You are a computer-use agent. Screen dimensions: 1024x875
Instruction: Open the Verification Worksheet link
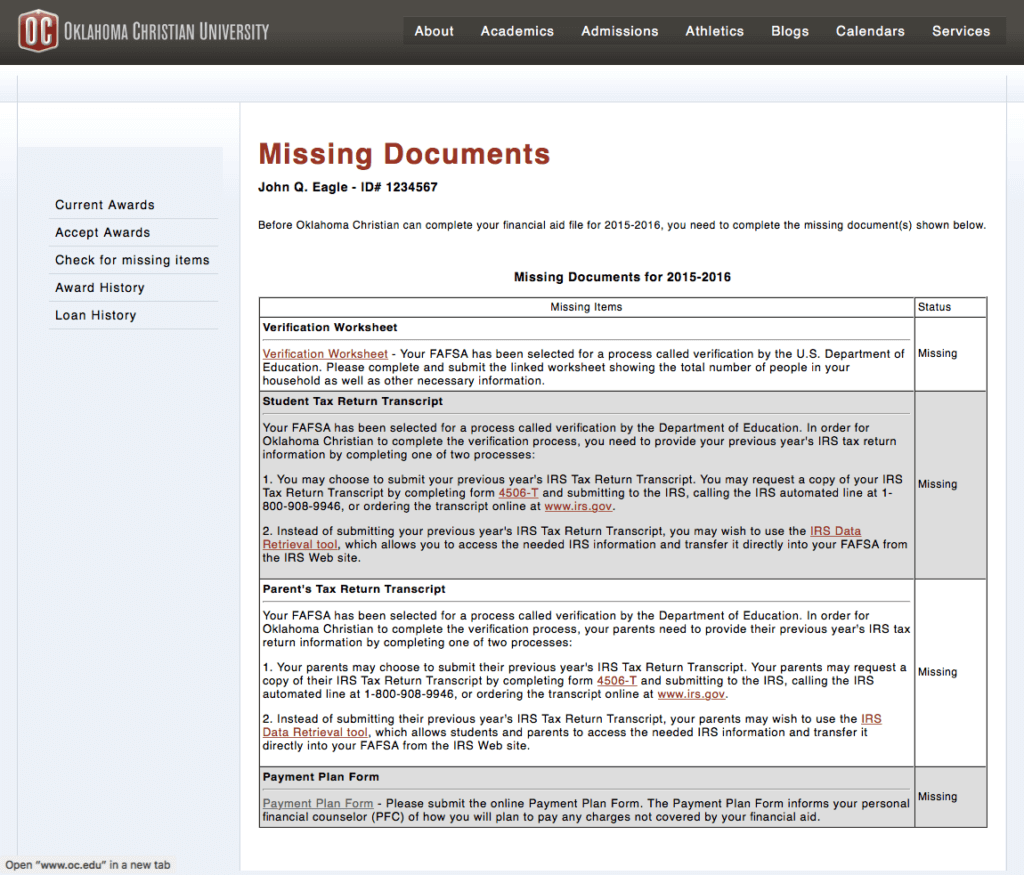325,353
